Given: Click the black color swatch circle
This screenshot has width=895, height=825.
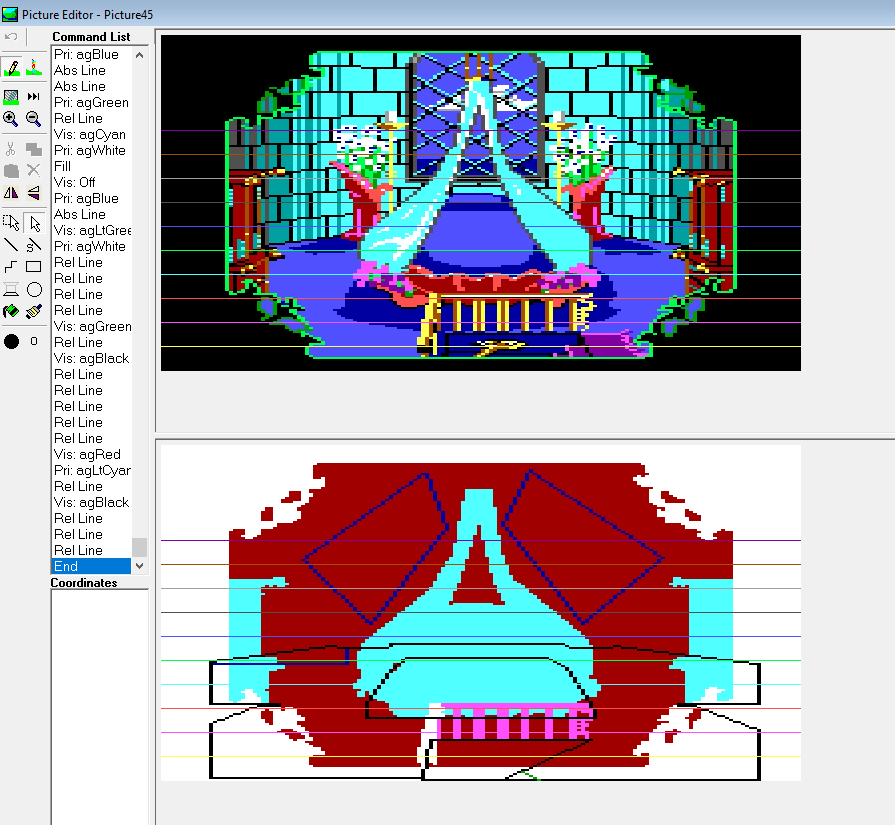Looking at the screenshot, I should coord(11,341).
